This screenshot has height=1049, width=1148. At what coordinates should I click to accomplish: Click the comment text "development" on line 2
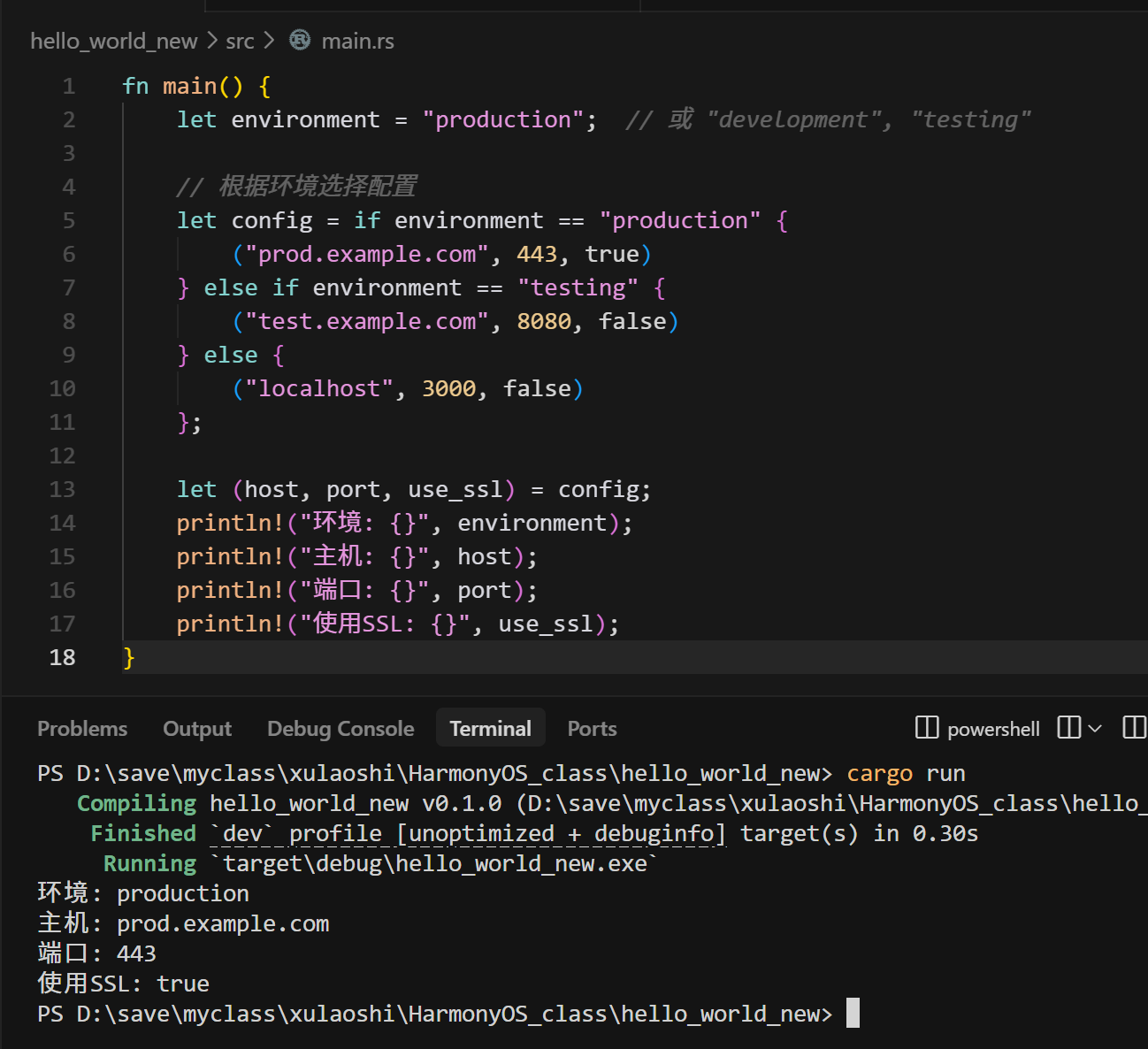click(x=793, y=120)
